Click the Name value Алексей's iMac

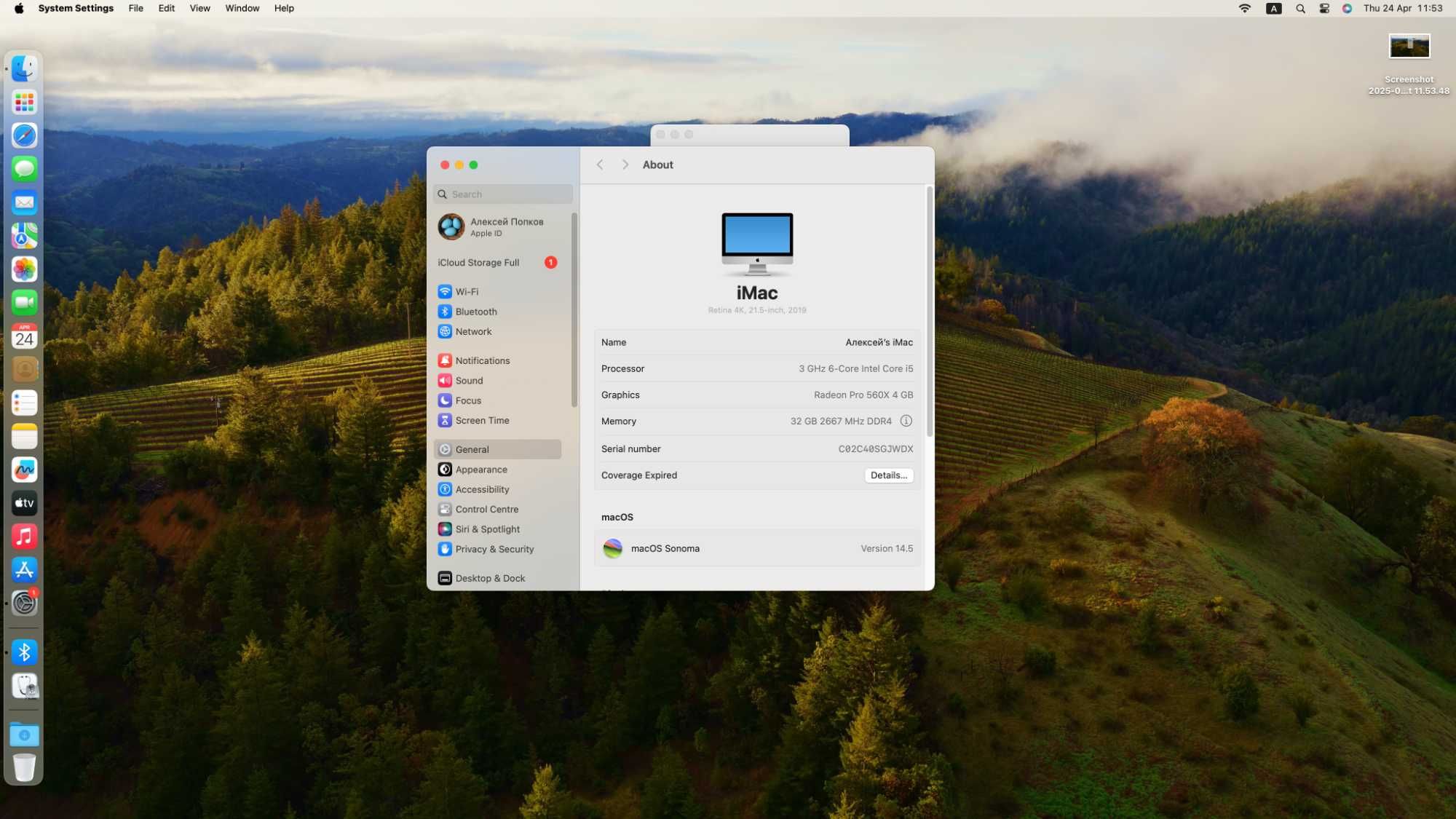point(879,343)
